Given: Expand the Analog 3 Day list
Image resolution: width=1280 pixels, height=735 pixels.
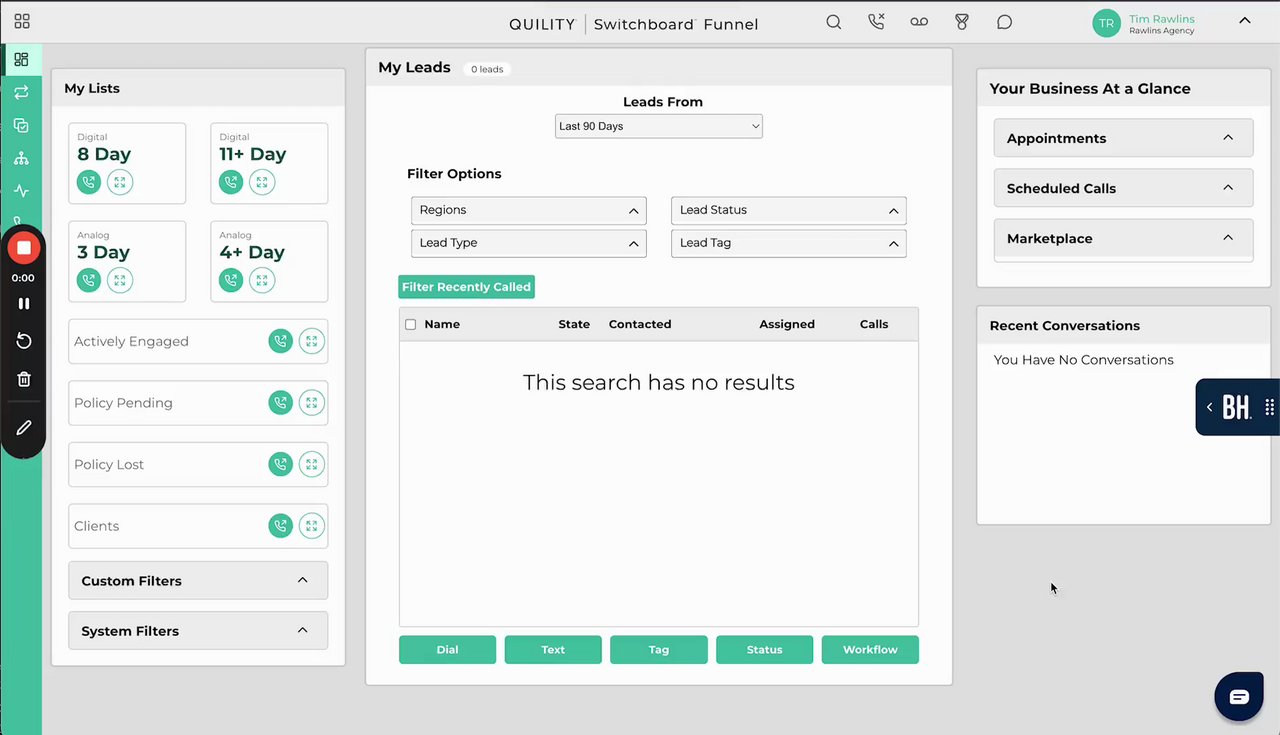Looking at the screenshot, I should pos(120,280).
